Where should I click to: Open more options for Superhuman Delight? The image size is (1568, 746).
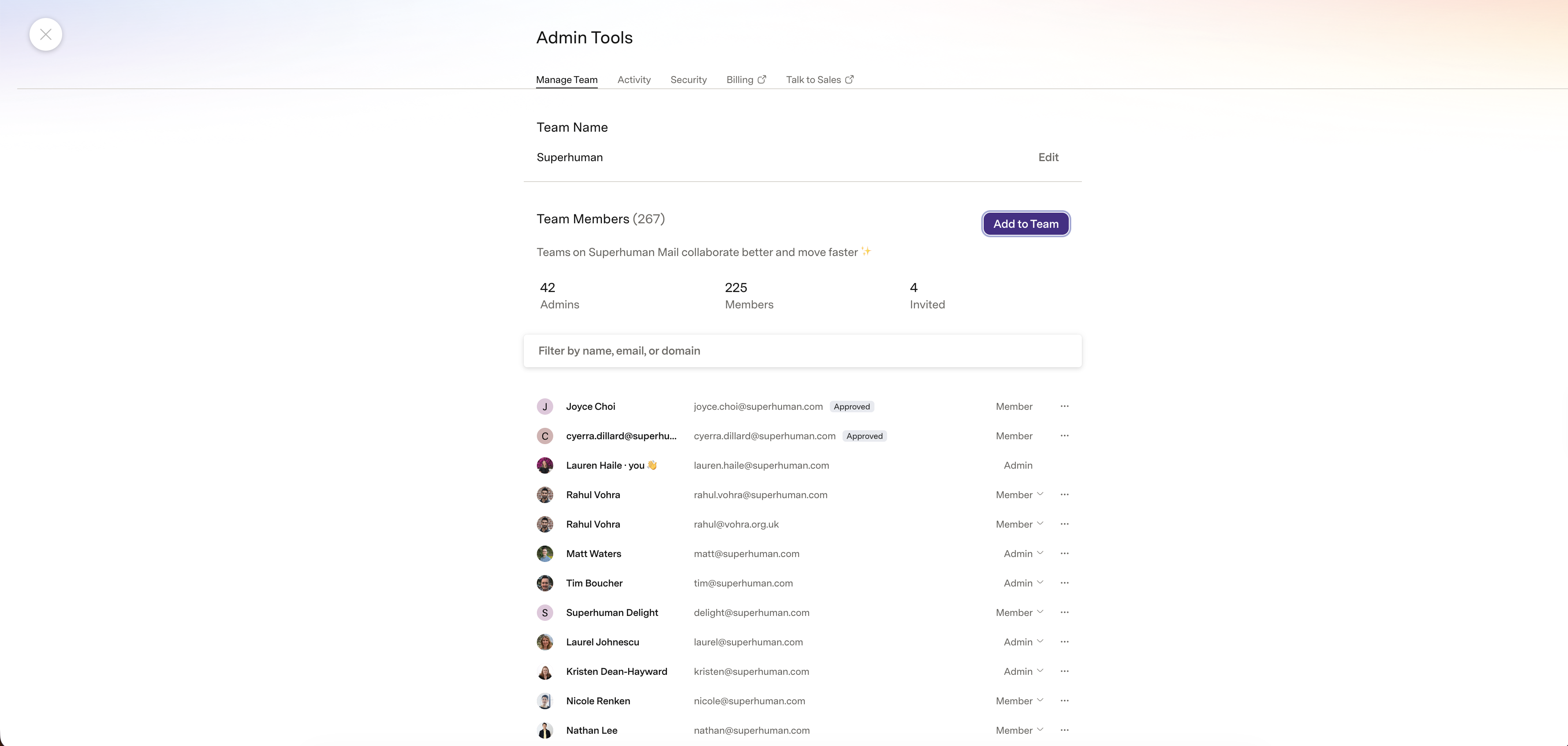coord(1064,612)
